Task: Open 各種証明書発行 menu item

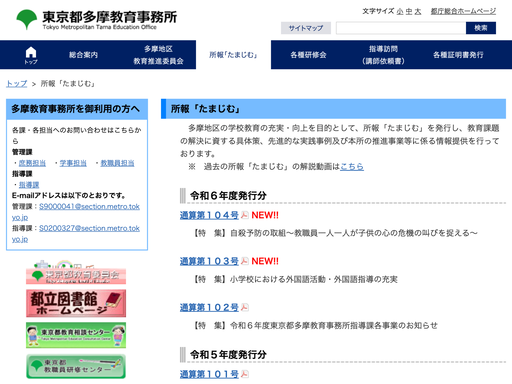Action: (458, 55)
